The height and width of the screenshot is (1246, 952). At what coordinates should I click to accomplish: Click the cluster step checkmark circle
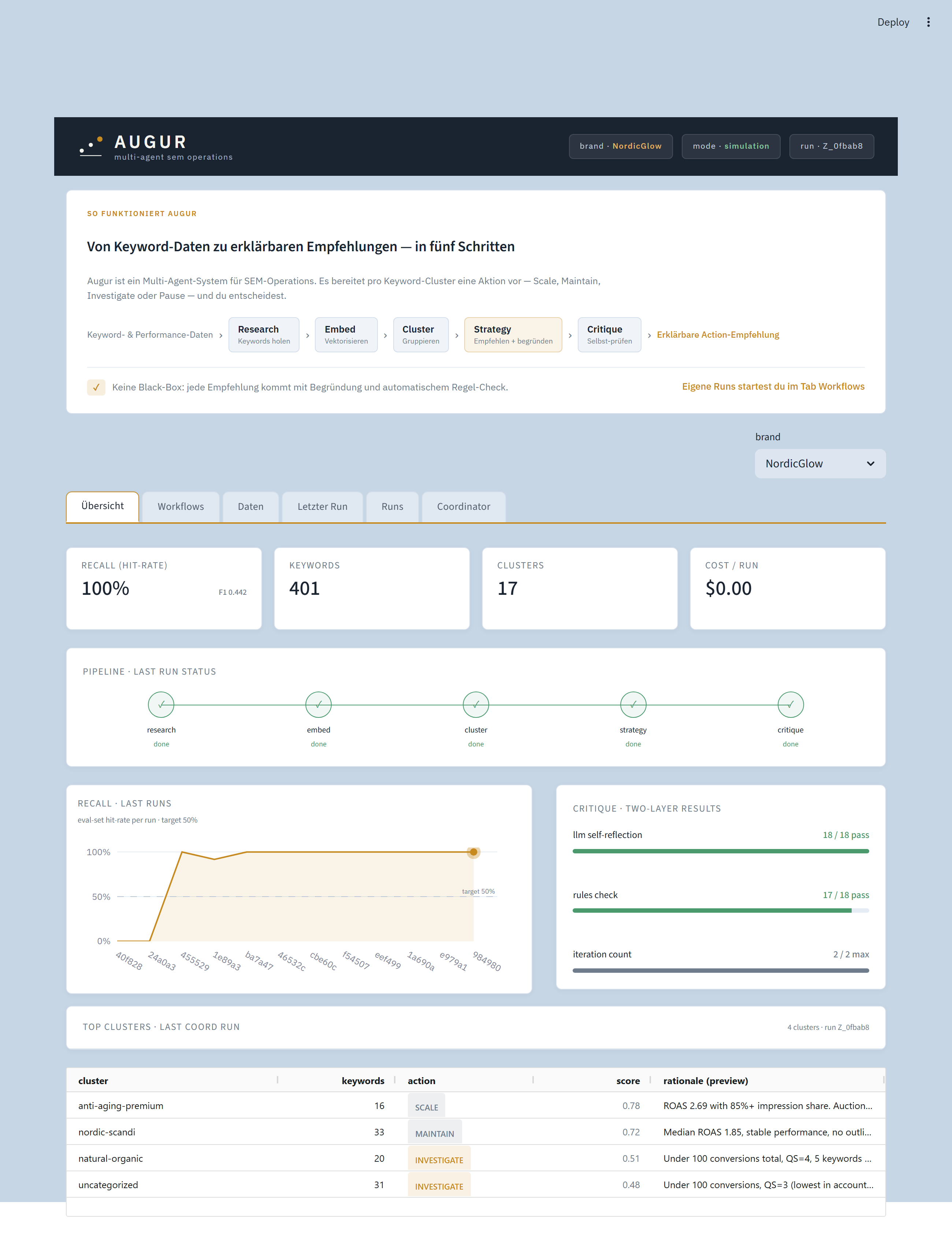pos(476,705)
